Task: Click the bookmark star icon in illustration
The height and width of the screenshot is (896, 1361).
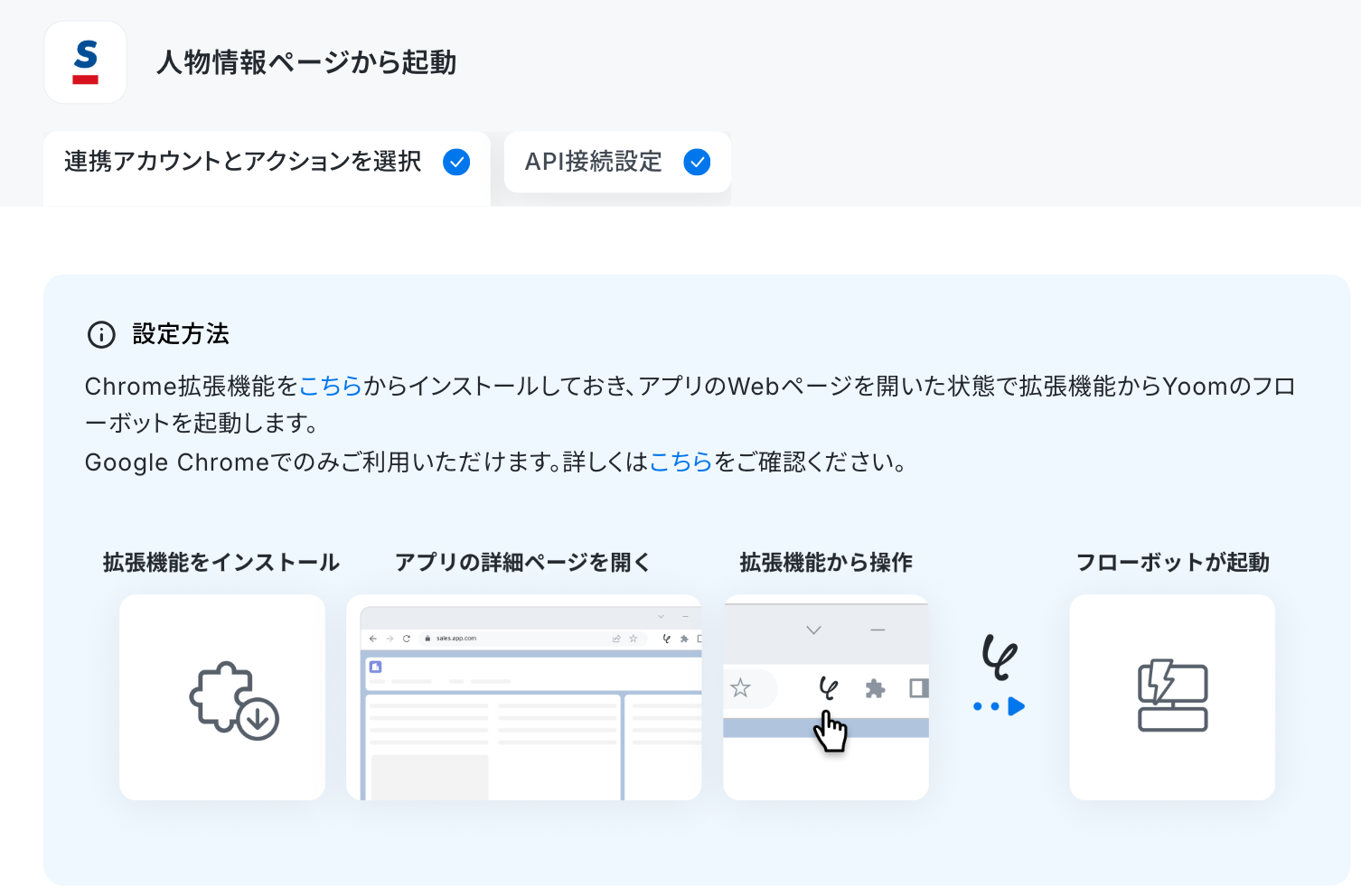Action: click(x=740, y=688)
